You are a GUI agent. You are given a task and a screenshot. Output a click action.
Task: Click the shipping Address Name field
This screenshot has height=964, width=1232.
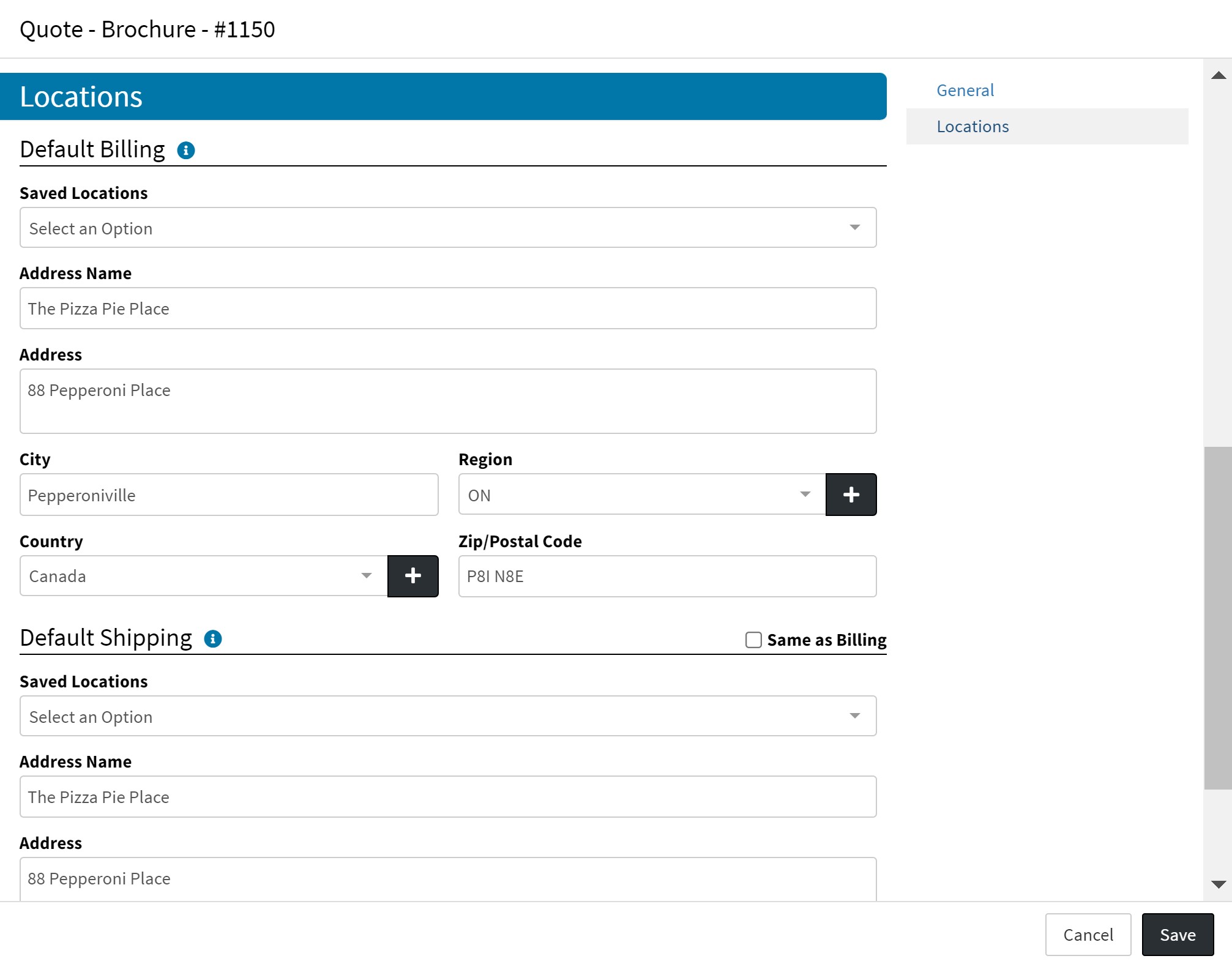pos(447,797)
